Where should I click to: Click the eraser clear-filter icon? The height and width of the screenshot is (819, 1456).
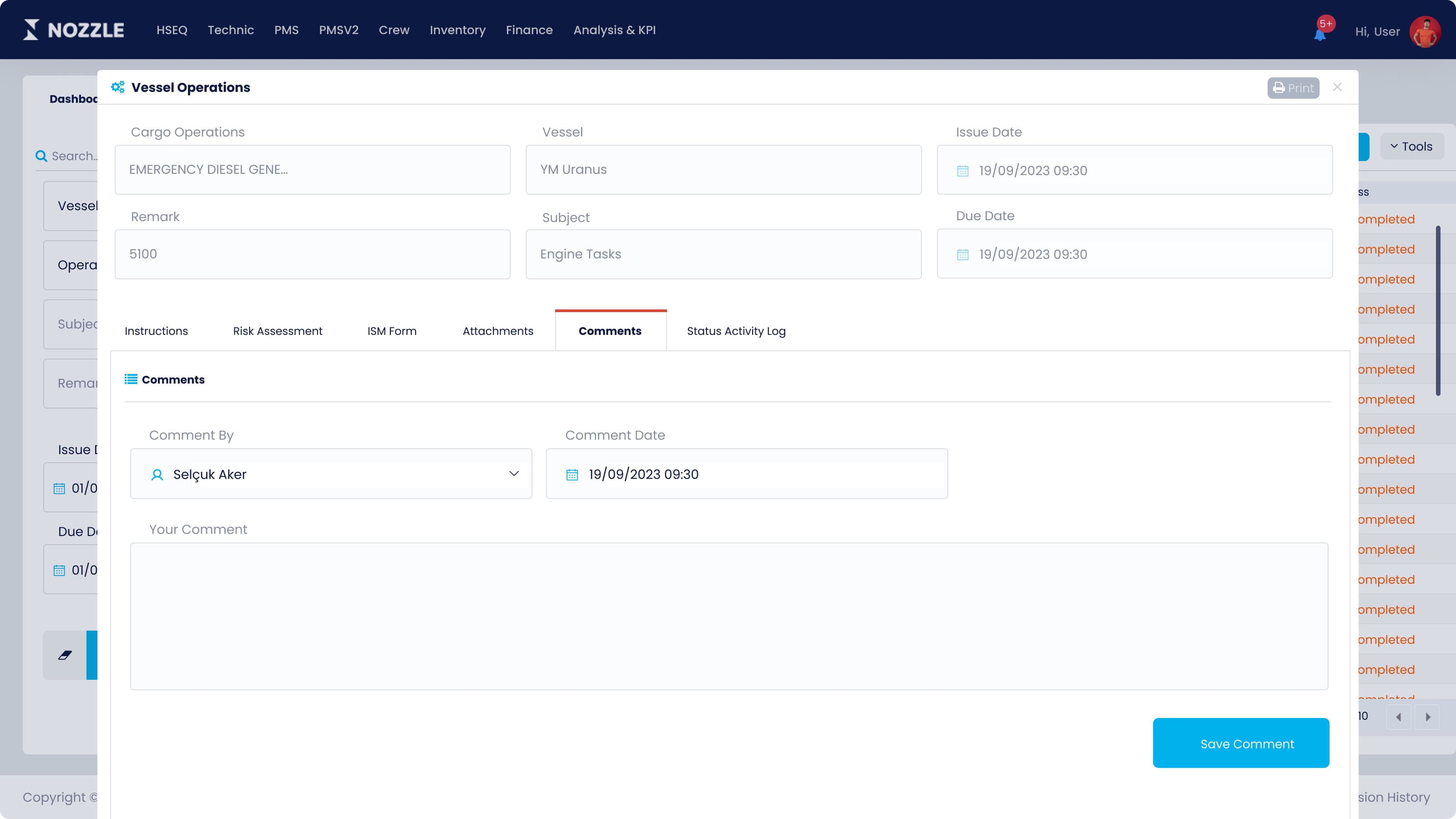tap(65, 655)
